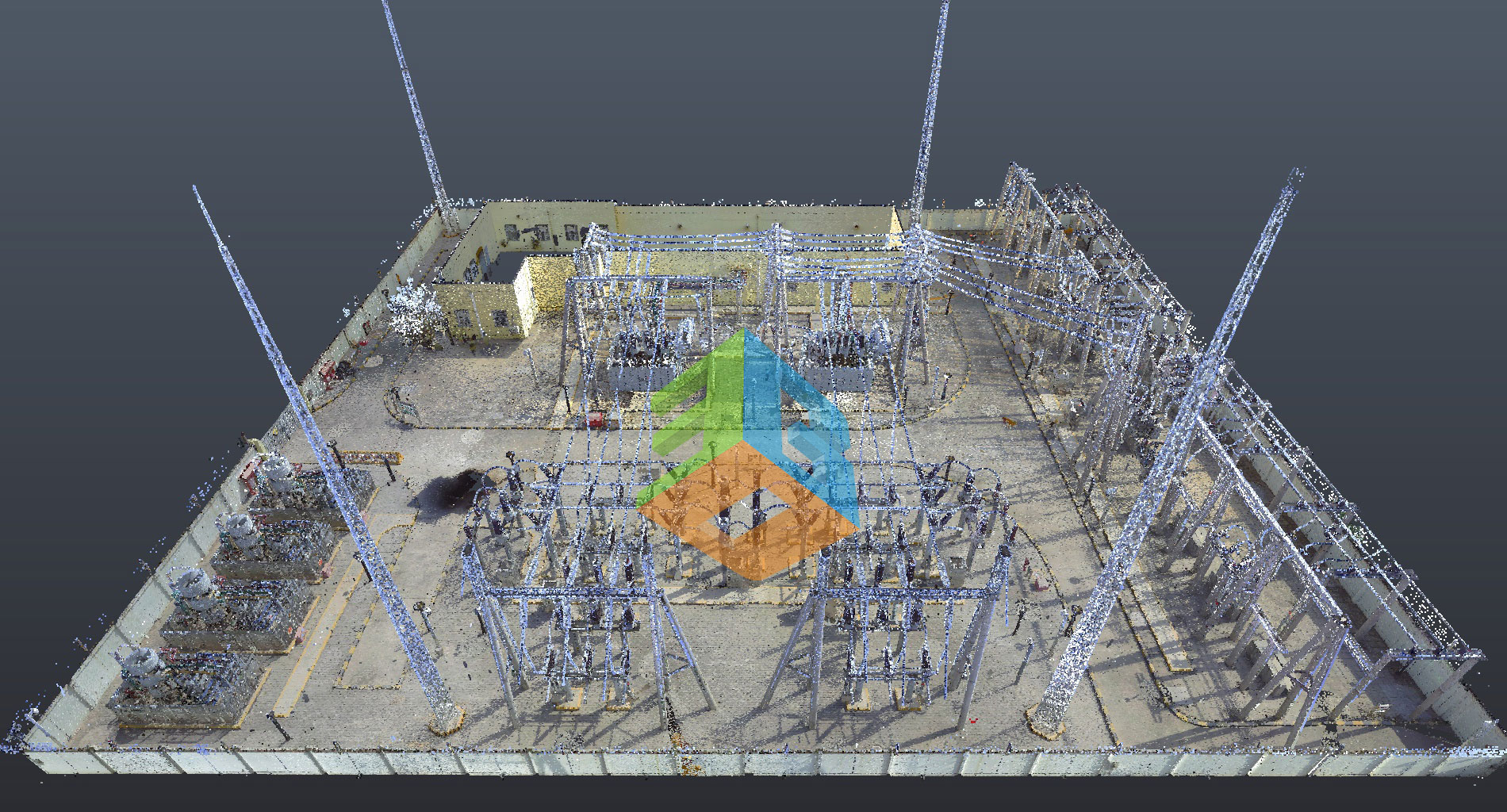Pick the tip of the rear-right lattice mast
Image resolution: width=1507 pixels, height=812 pixels.
pyautogui.click(x=945, y=6)
